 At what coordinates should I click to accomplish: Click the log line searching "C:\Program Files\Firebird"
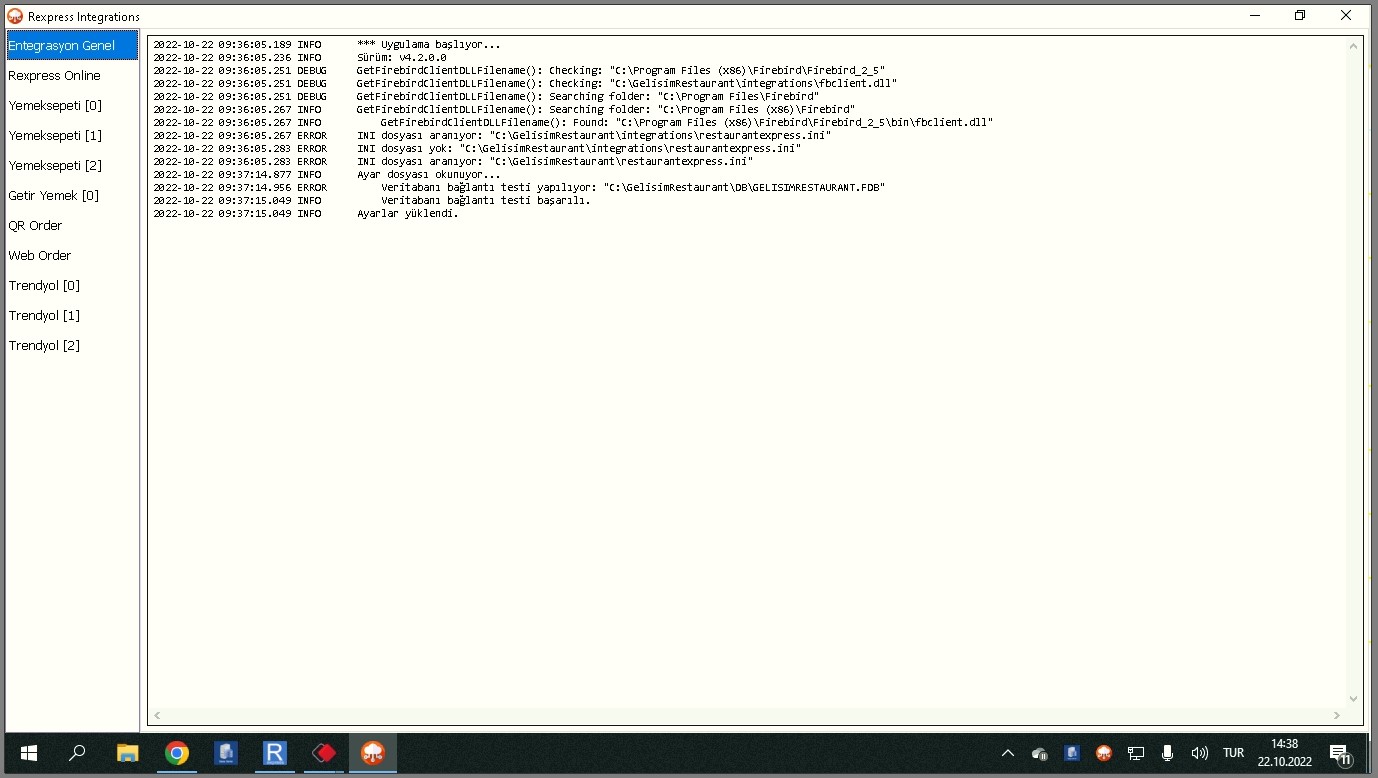pos(587,96)
